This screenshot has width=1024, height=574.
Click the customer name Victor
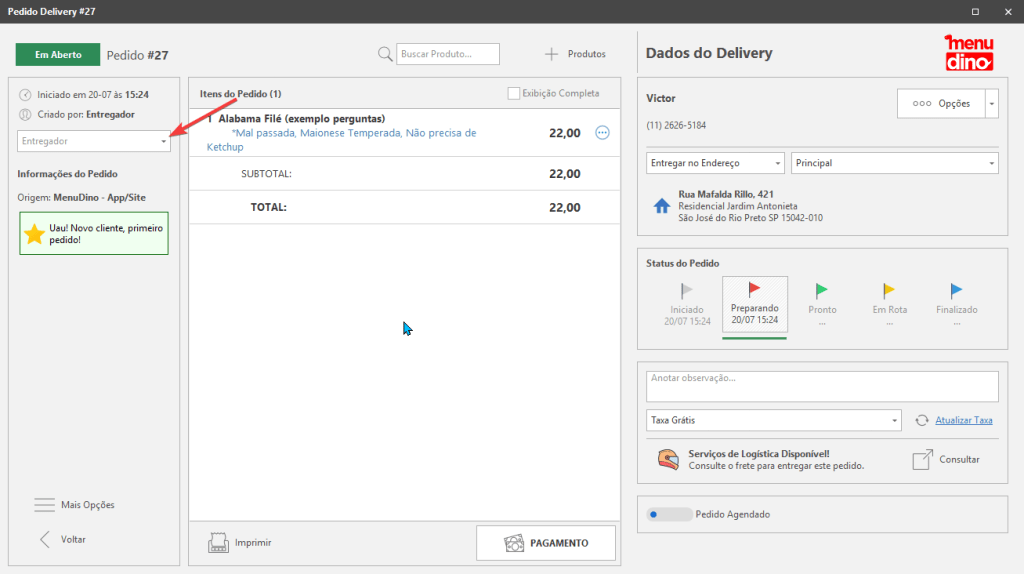[x=661, y=99]
